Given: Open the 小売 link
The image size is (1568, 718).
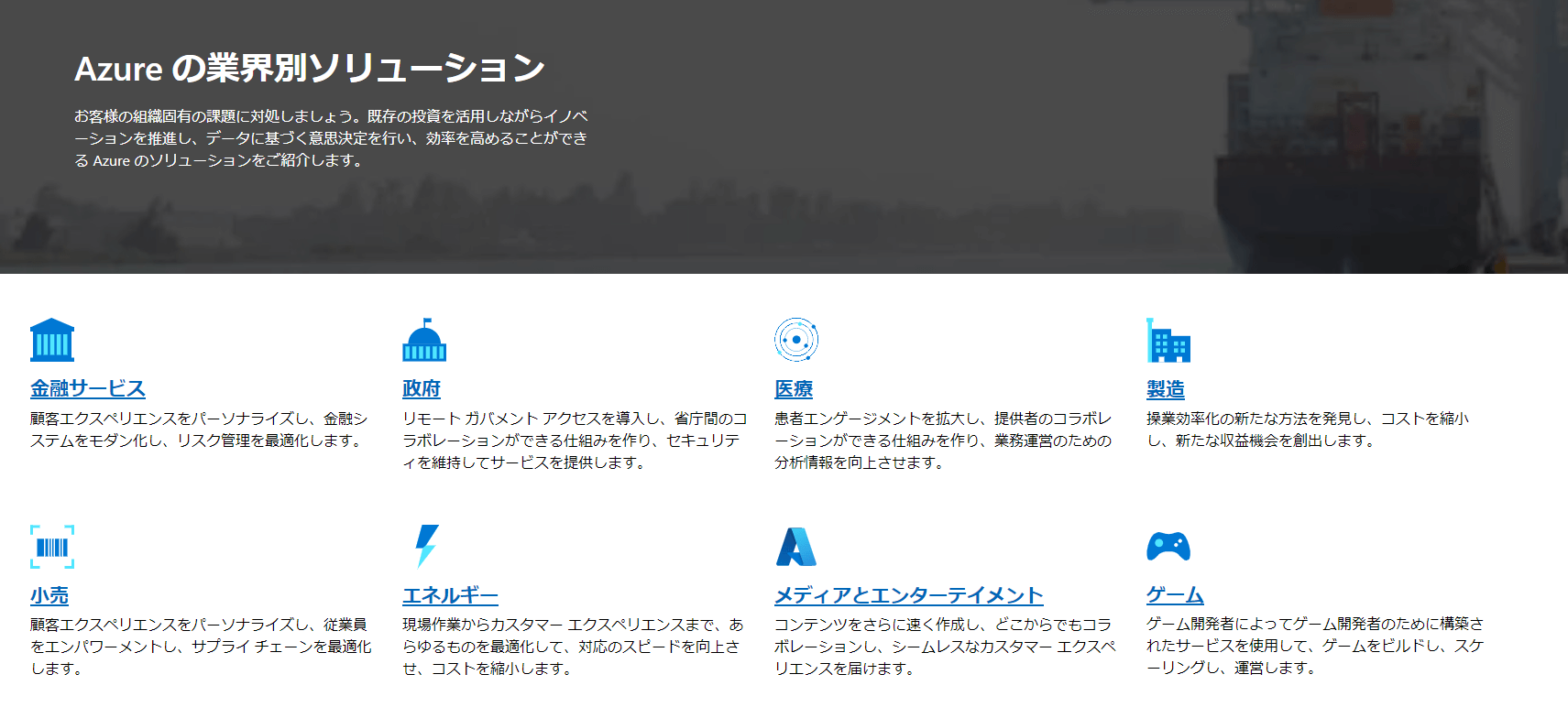Looking at the screenshot, I should click(49, 595).
